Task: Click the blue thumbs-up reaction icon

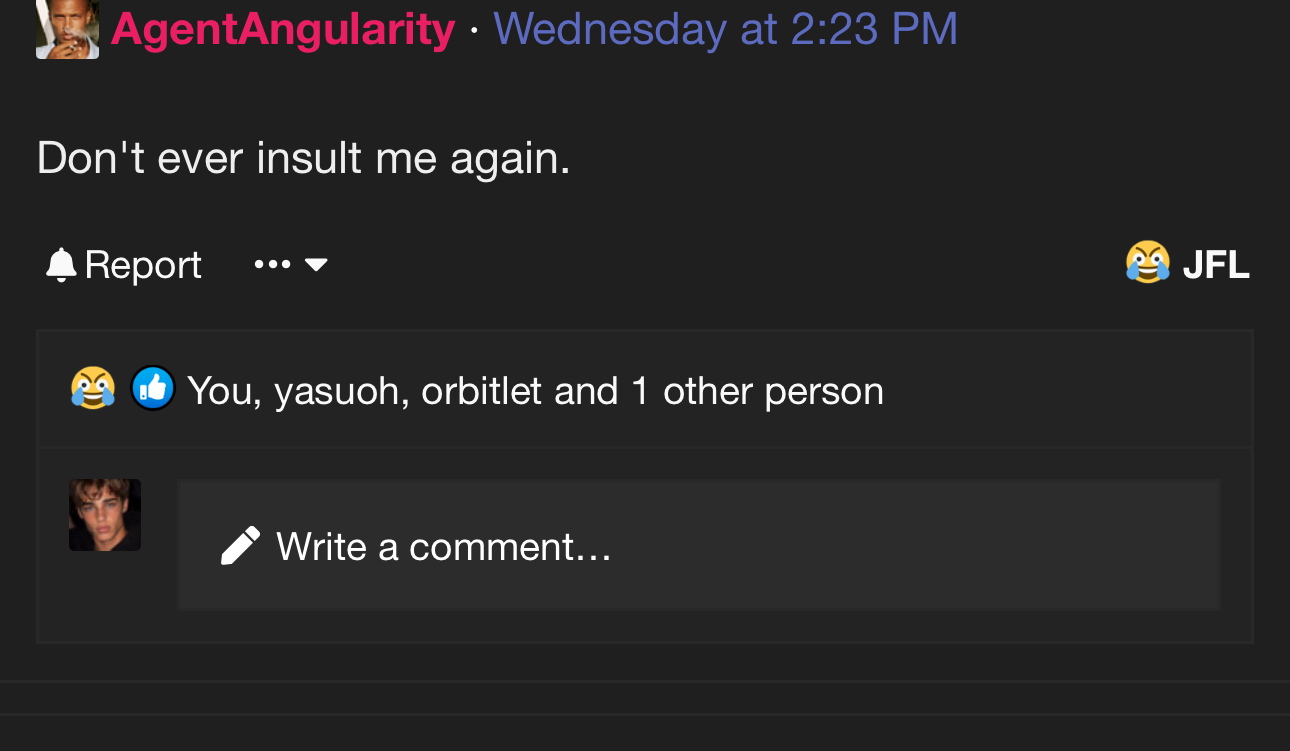Action: coord(153,389)
